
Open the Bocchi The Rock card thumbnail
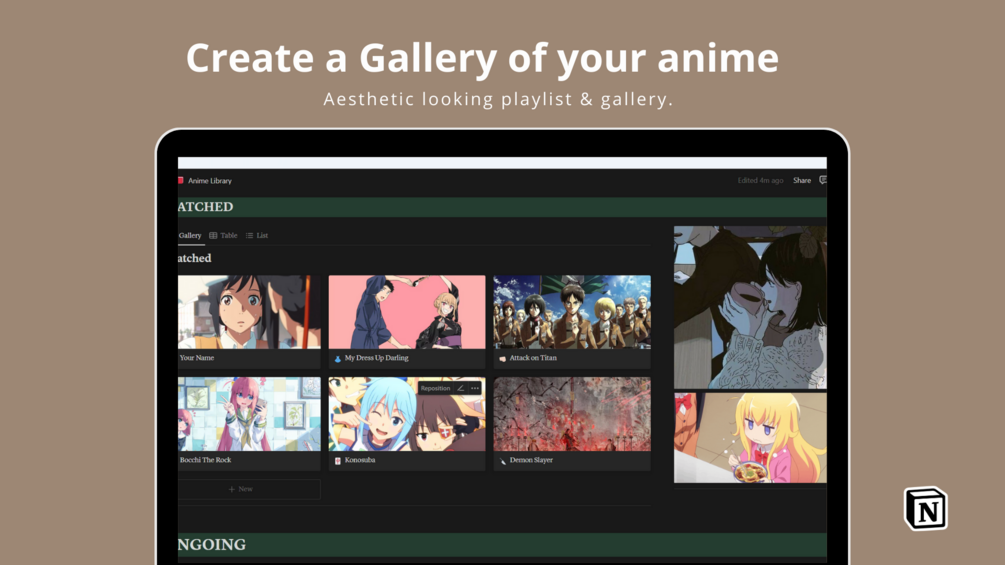(x=249, y=414)
